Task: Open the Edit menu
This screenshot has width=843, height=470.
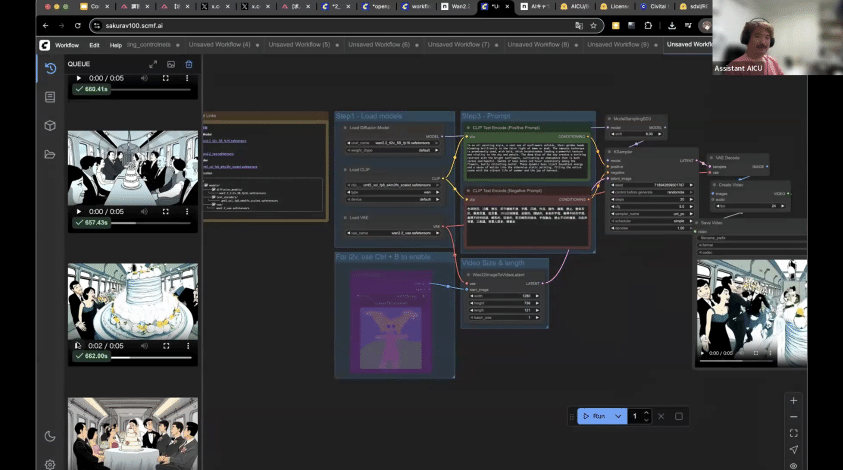Action: click(x=94, y=45)
